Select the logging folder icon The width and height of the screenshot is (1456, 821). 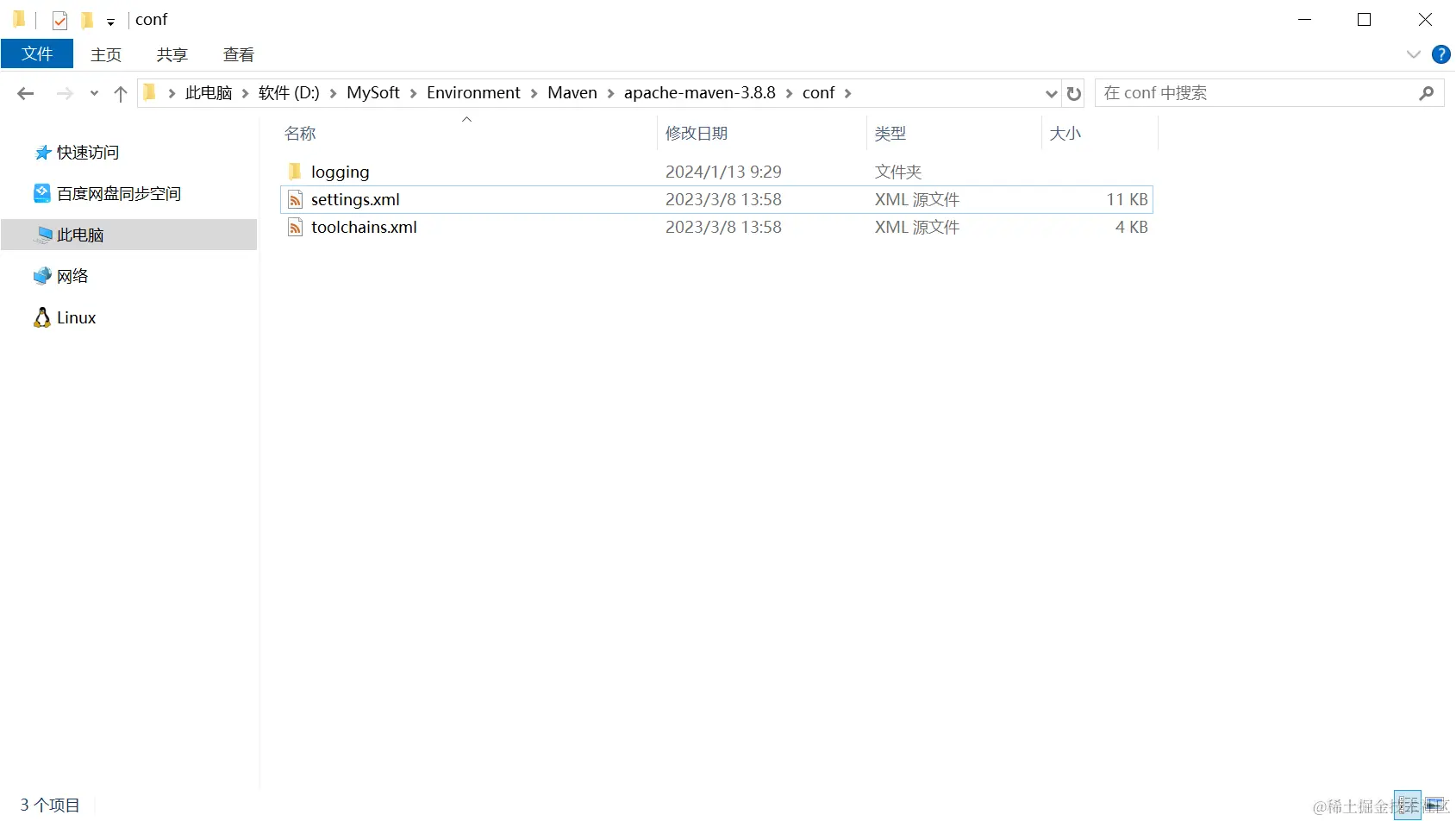tap(295, 172)
